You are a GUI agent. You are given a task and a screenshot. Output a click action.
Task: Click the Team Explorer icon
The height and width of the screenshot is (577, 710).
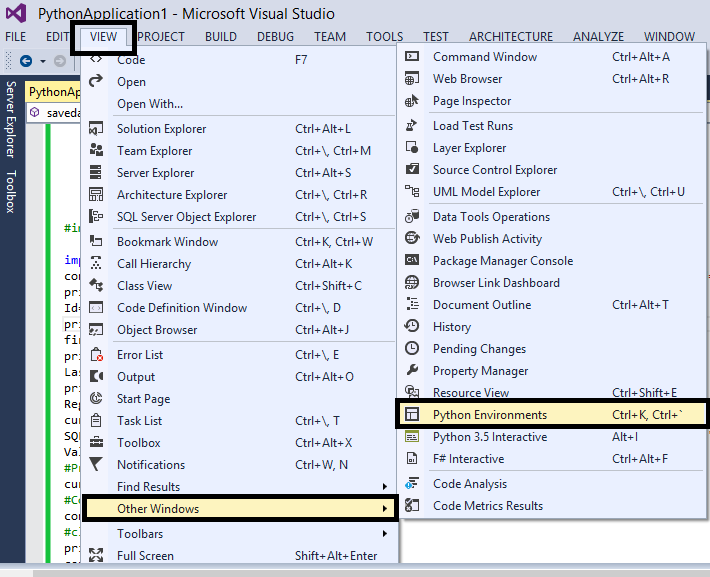[x=96, y=150]
